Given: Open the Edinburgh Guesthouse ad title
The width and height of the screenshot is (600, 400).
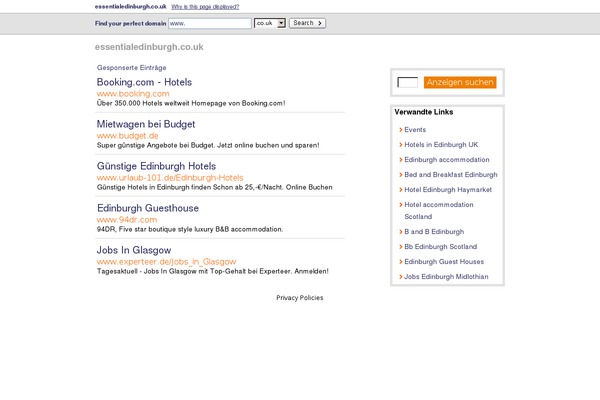Looking at the screenshot, I should click(148, 208).
